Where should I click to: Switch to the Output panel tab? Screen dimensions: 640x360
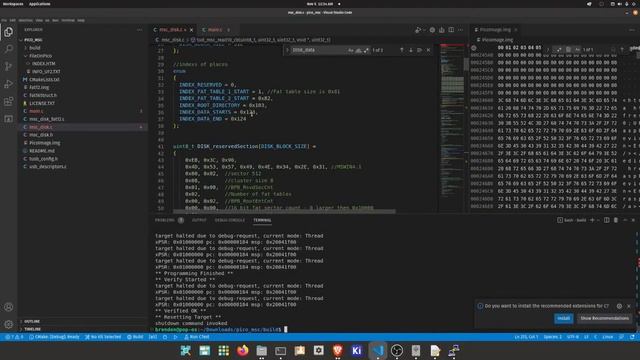tap(199, 220)
